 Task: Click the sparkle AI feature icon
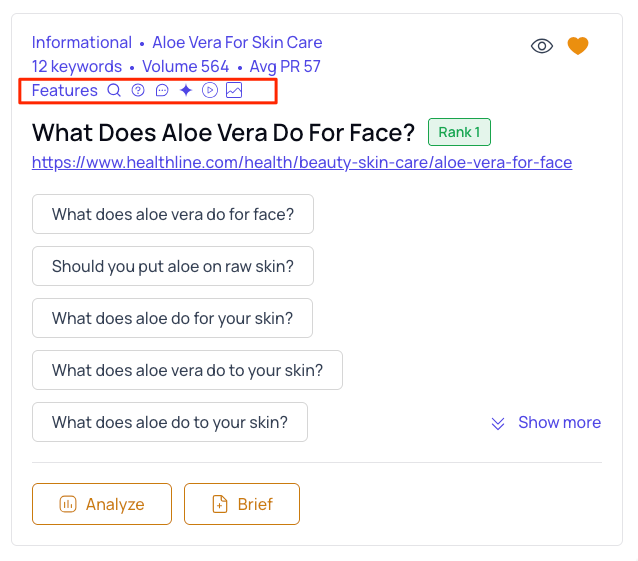point(186,90)
